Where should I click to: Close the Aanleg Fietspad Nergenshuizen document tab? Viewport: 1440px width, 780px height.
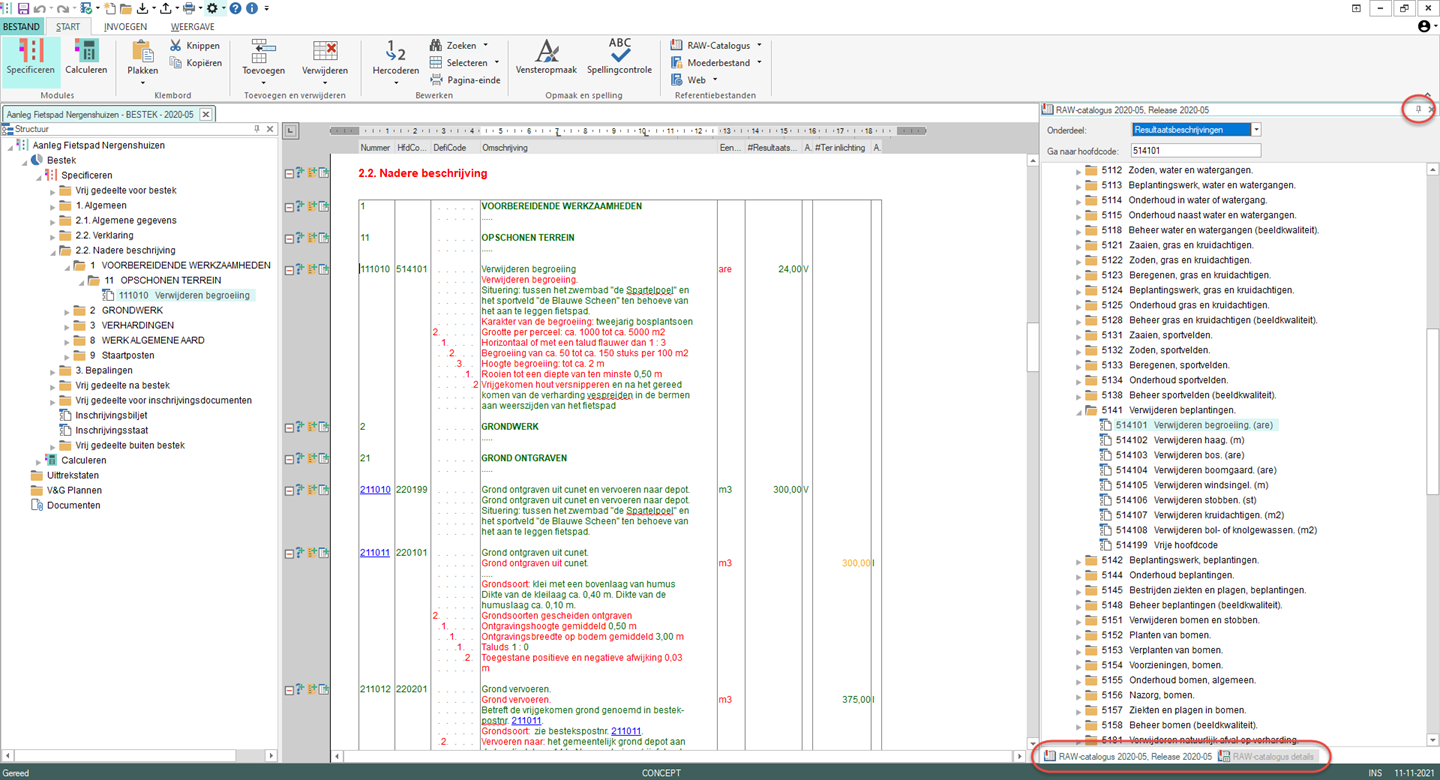(205, 115)
